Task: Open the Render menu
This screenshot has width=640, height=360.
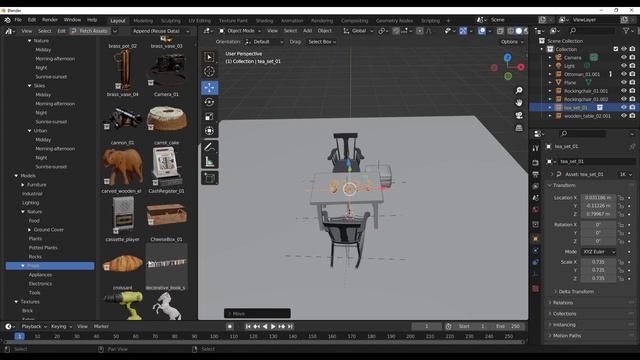Action: (x=50, y=20)
